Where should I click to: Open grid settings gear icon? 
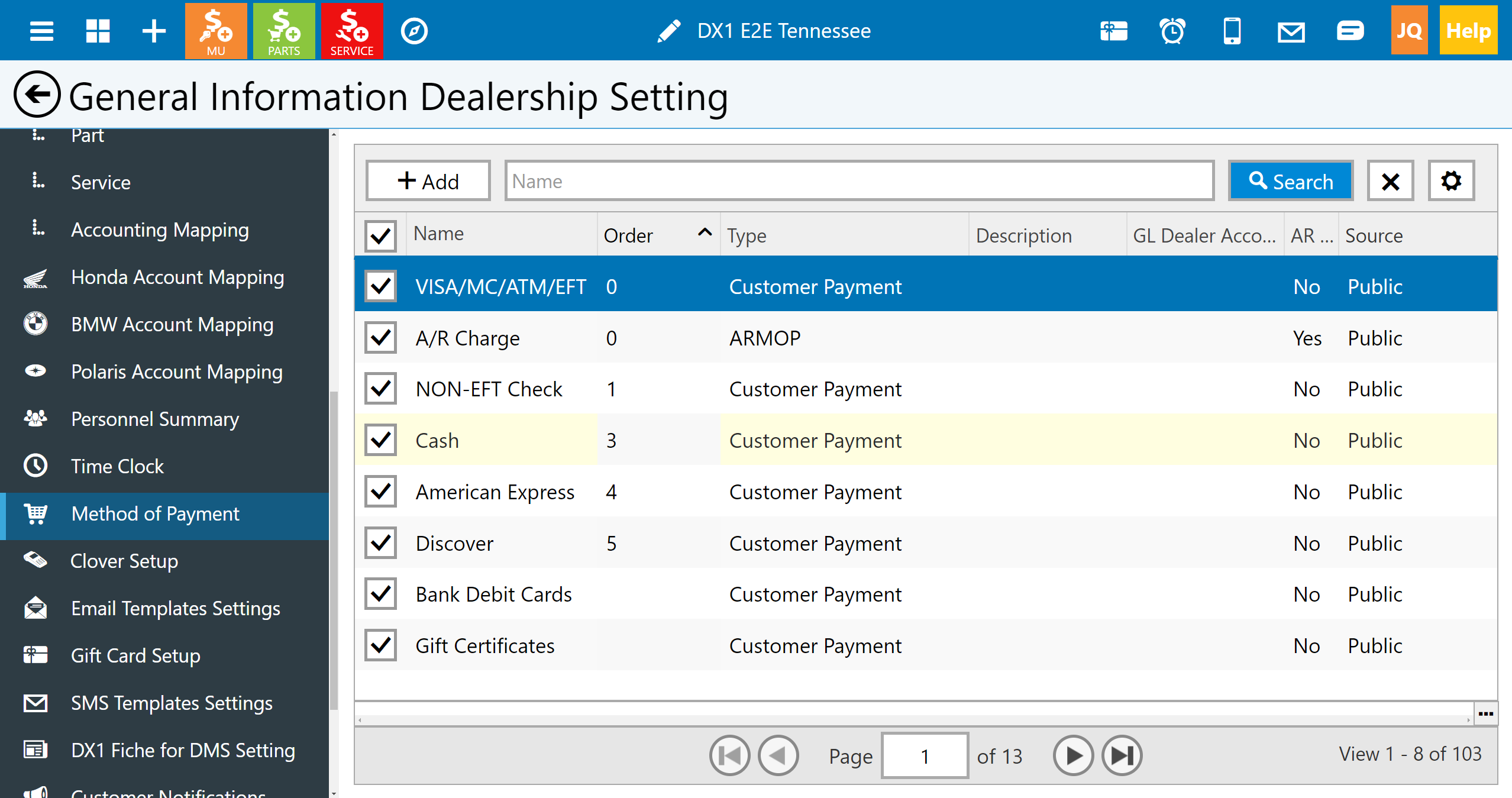pyautogui.click(x=1451, y=181)
